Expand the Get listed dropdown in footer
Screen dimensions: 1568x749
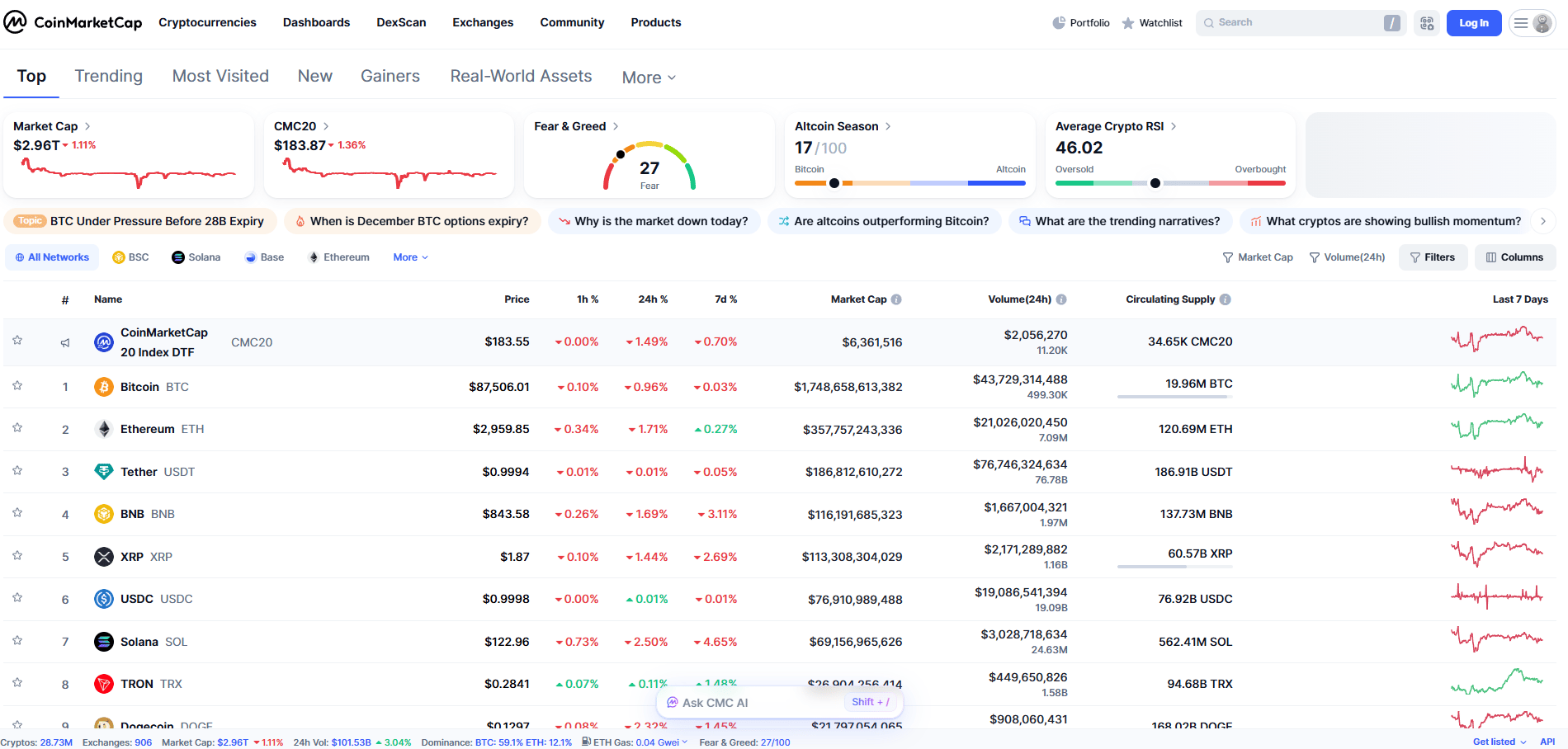click(x=1498, y=742)
